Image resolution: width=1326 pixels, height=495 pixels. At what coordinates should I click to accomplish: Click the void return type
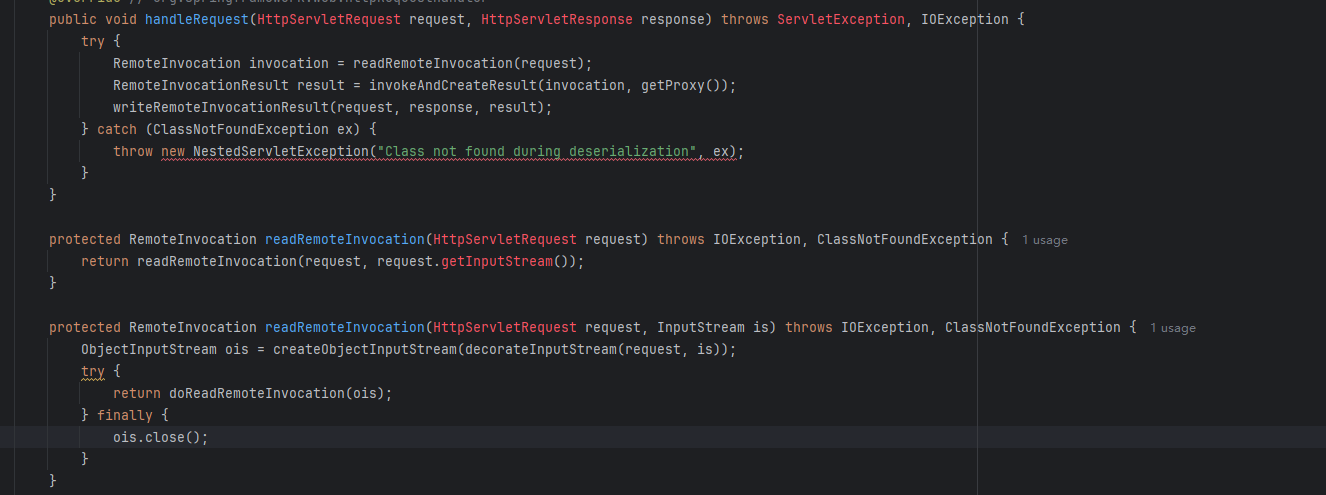tap(121, 19)
